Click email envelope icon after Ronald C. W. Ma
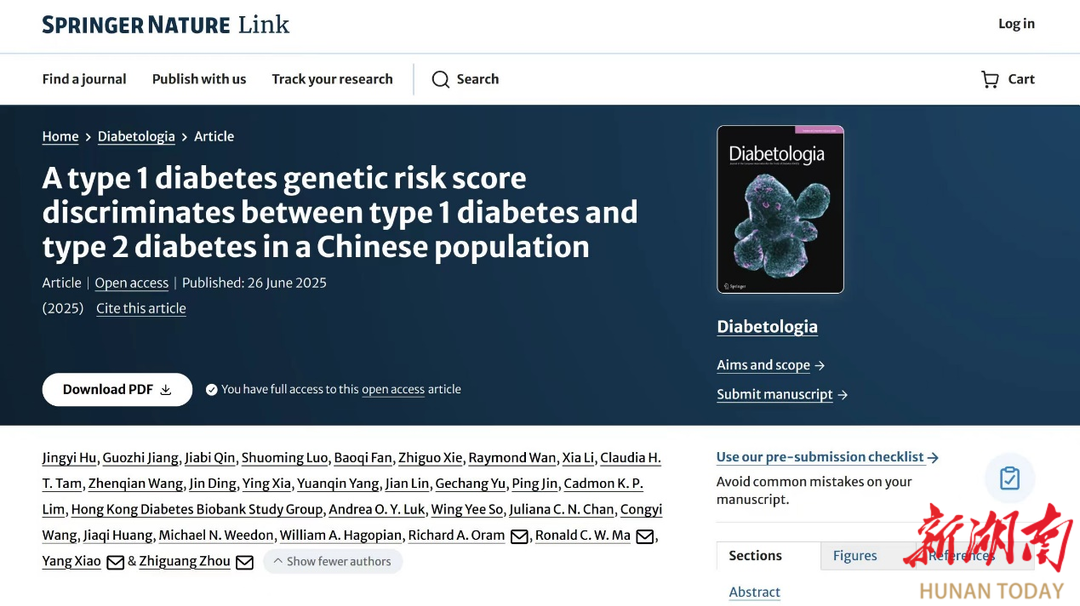1080x606 pixels. click(x=645, y=536)
